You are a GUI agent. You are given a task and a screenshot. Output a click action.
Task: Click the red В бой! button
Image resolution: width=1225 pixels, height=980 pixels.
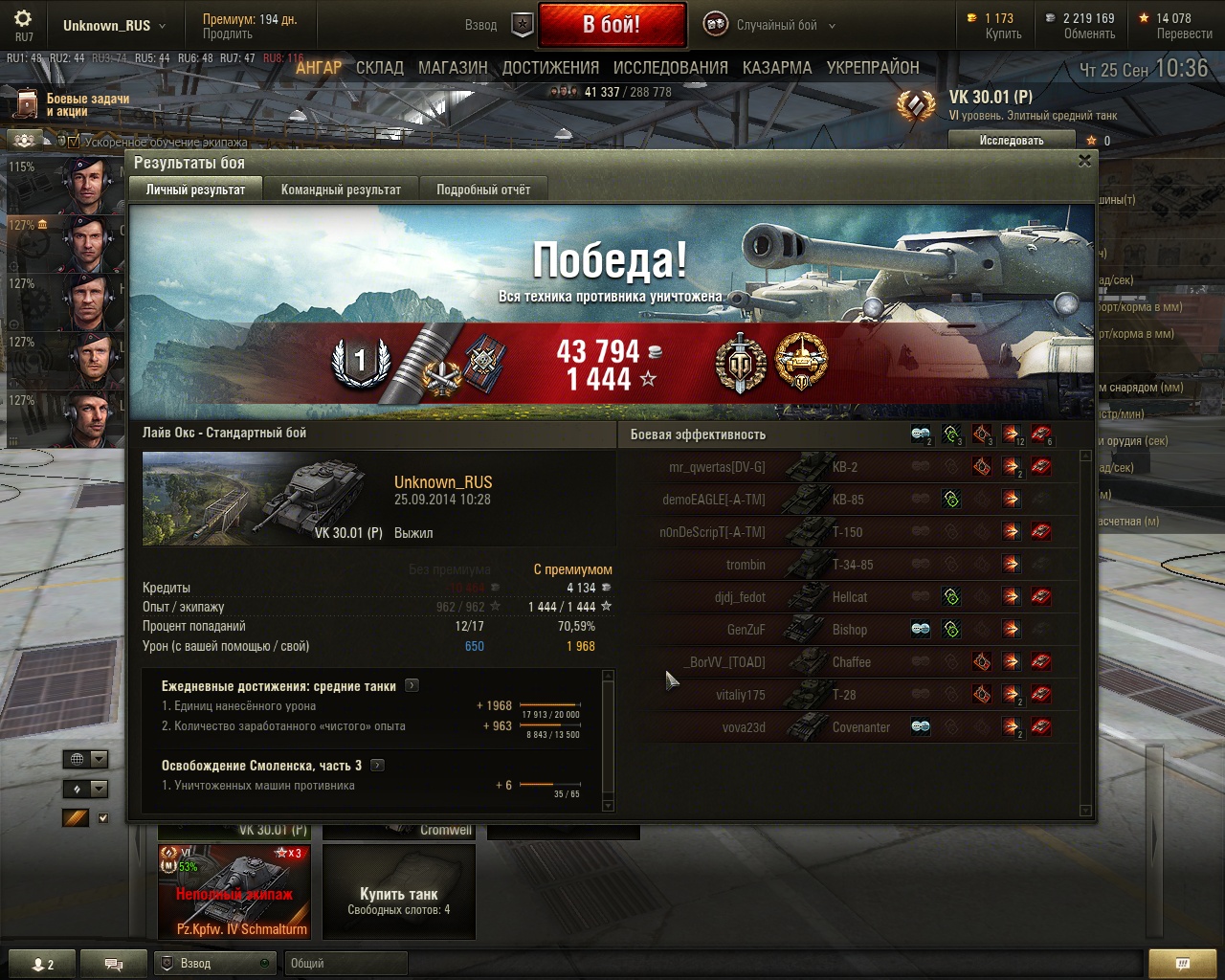coord(612,25)
